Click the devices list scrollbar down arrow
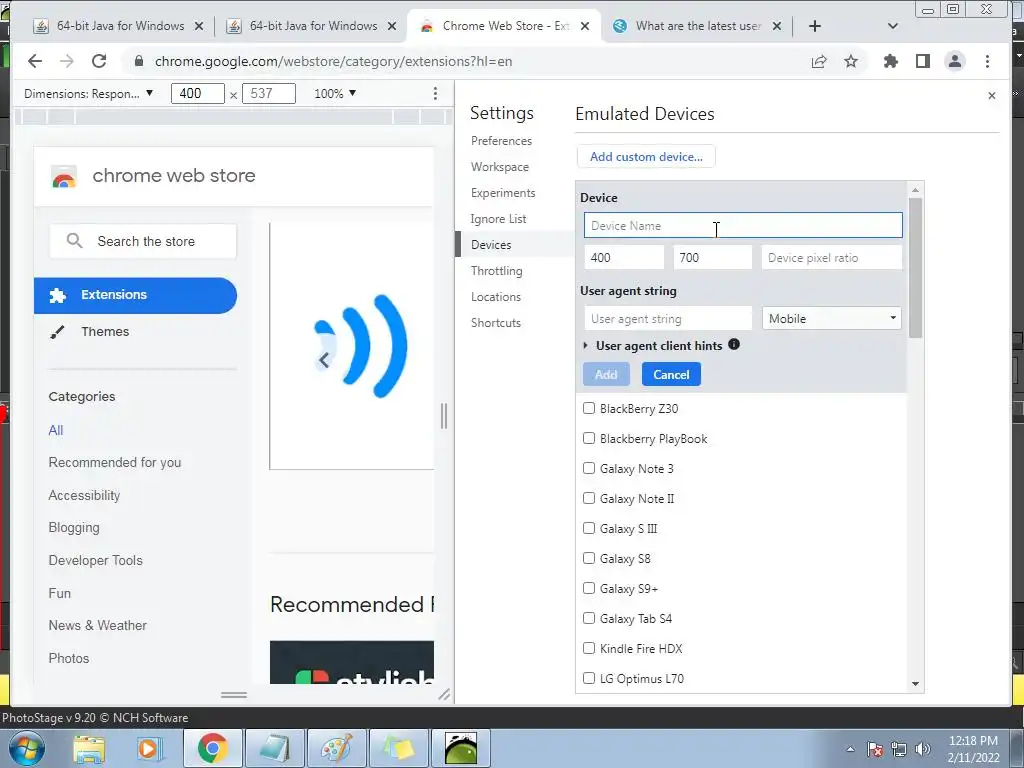 (x=916, y=684)
